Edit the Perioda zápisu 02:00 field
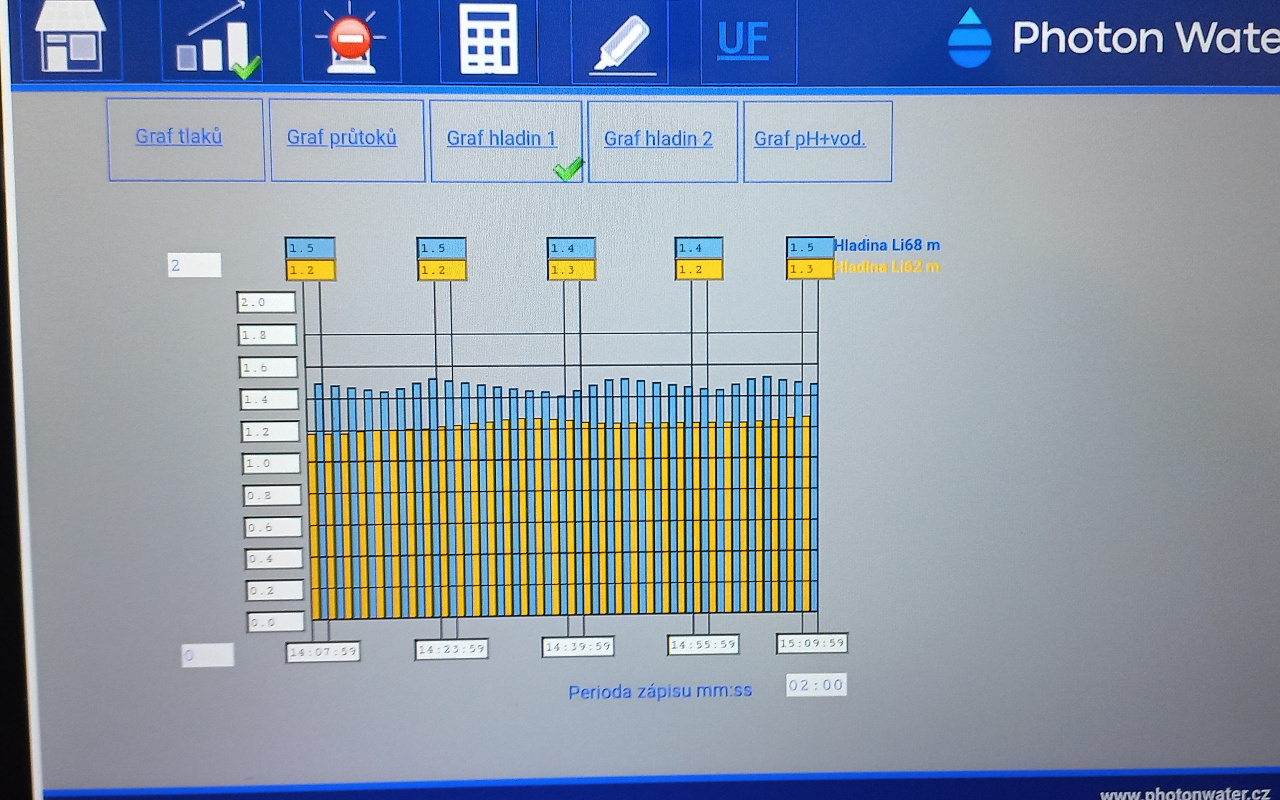The width and height of the screenshot is (1280, 800). [x=815, y=685]
